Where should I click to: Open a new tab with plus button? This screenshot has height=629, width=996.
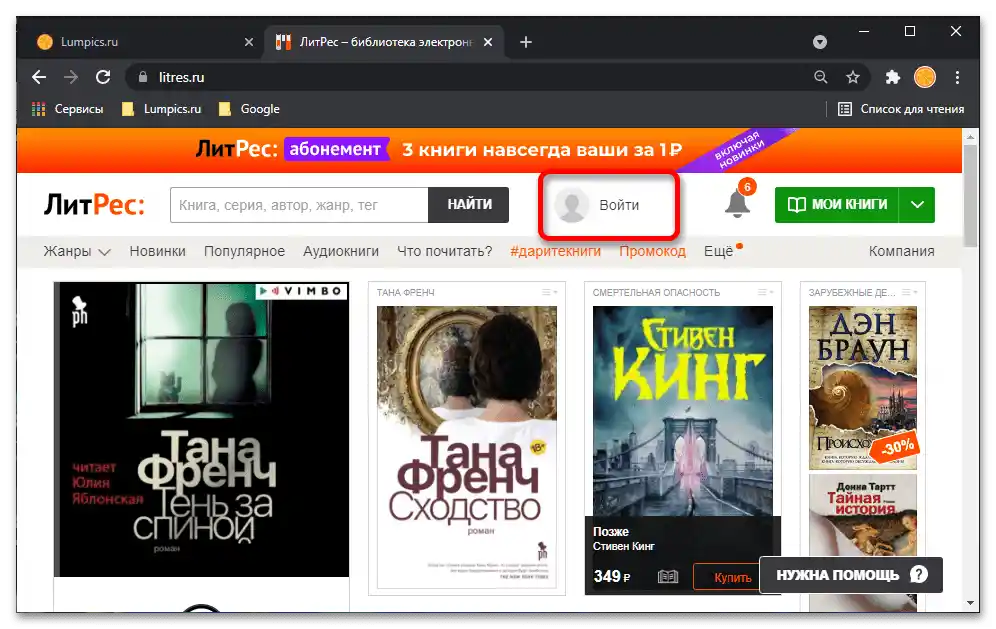tap(526, 42)
